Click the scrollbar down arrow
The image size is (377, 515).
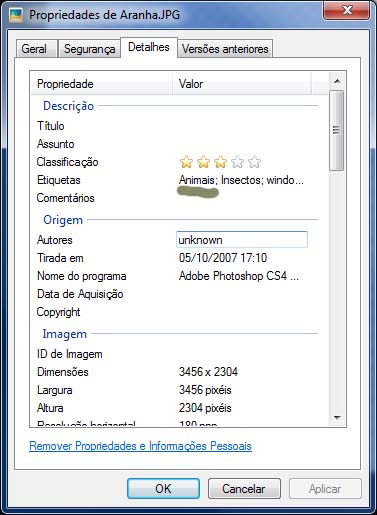coord(337,418)
